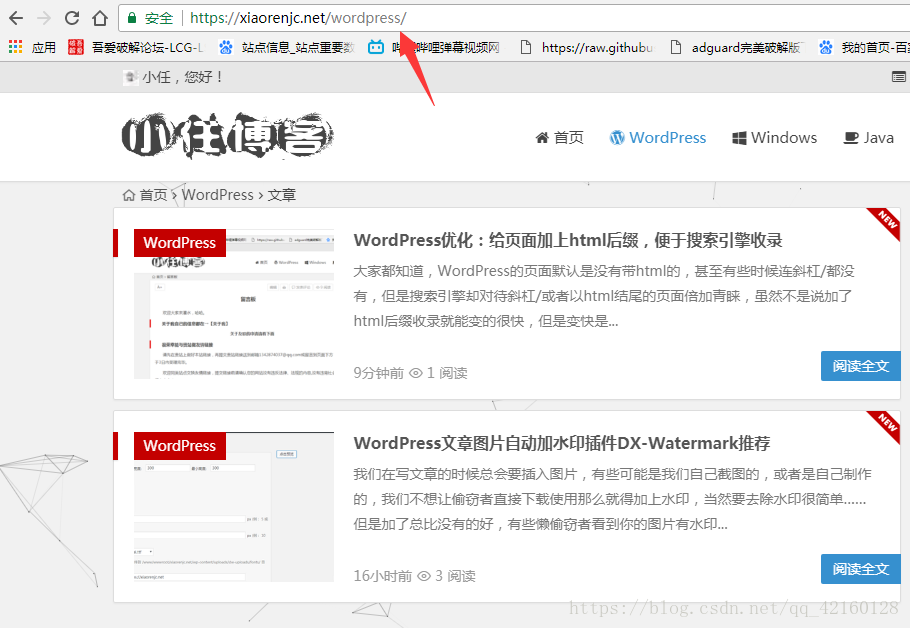Viewport: 910px width, 628px height.
Task: Open WordPress navigation menu item
Action: tap(658, 138)
